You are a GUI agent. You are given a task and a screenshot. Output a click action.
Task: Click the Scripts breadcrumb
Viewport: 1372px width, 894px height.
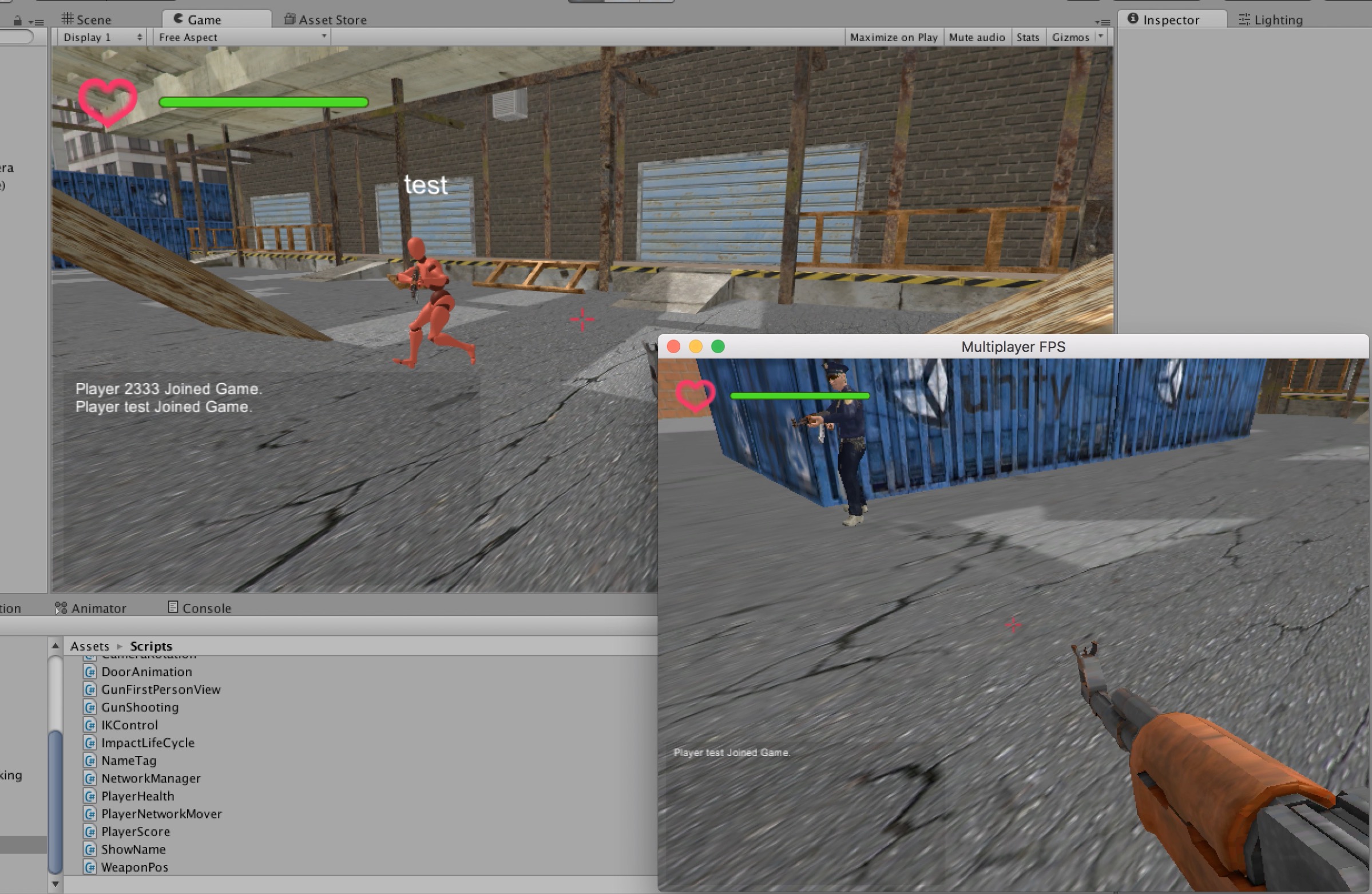(151, 646)
